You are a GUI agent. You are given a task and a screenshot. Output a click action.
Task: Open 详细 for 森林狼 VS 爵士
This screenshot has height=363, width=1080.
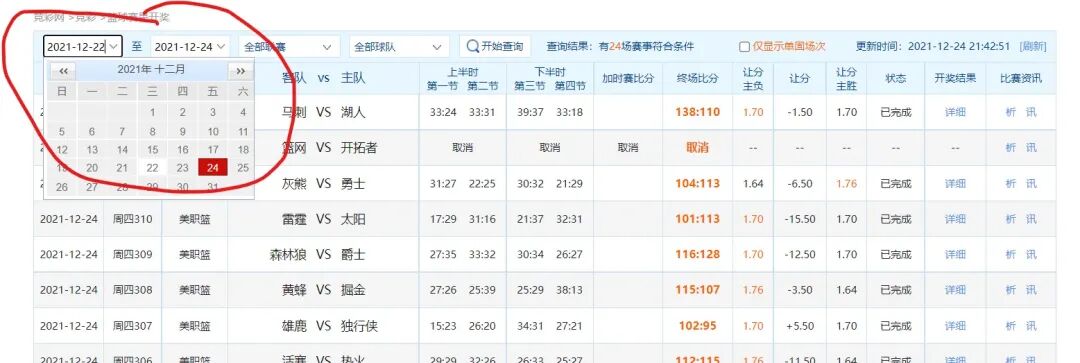coord(955,254)
